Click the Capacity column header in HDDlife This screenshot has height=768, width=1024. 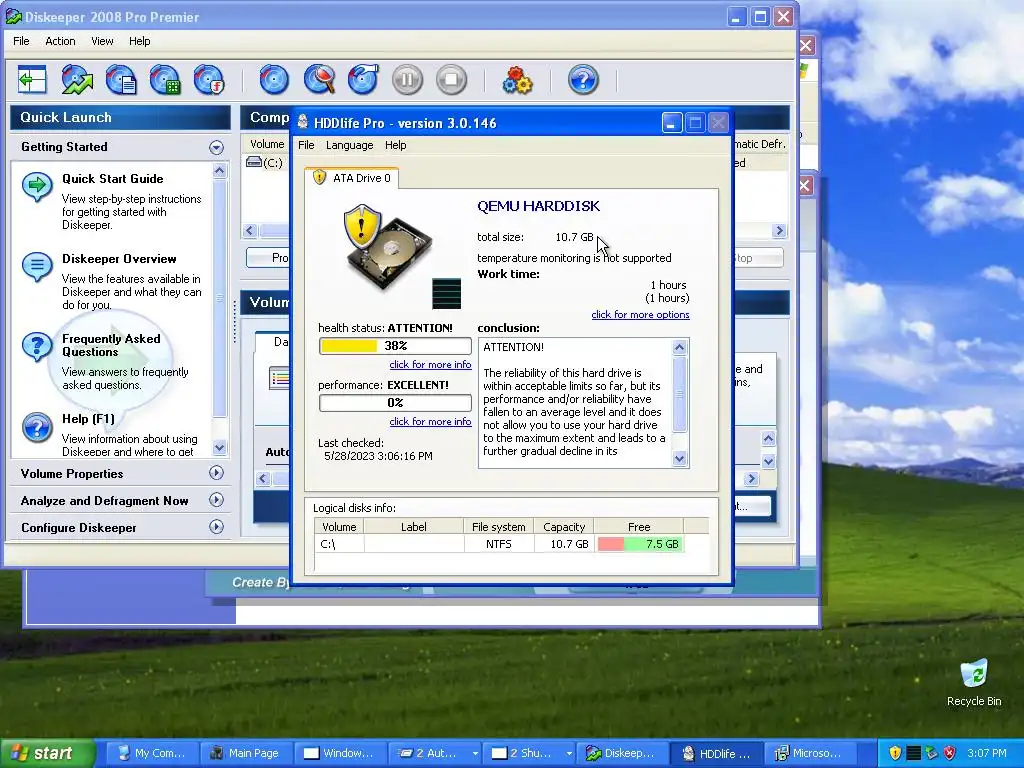(564, 526)
